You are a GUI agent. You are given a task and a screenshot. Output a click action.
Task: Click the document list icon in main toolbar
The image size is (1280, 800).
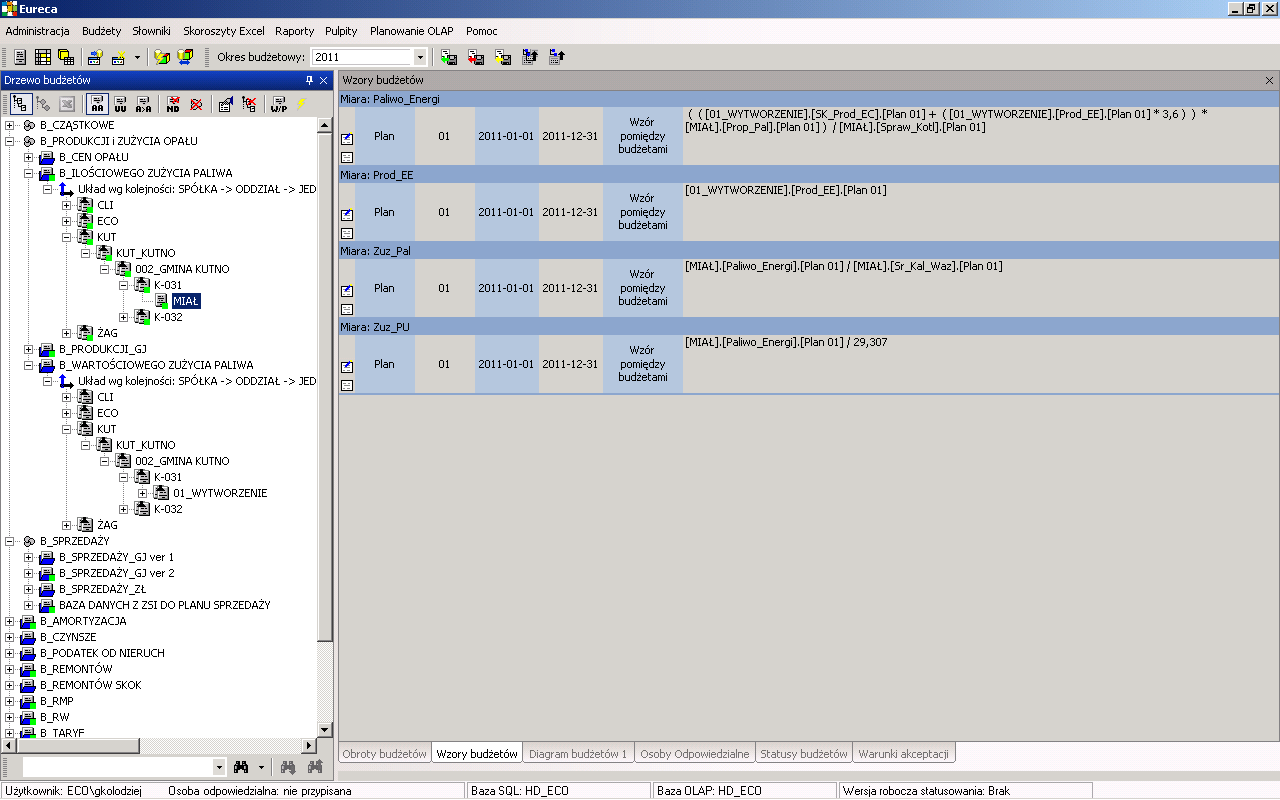[20, 57]
